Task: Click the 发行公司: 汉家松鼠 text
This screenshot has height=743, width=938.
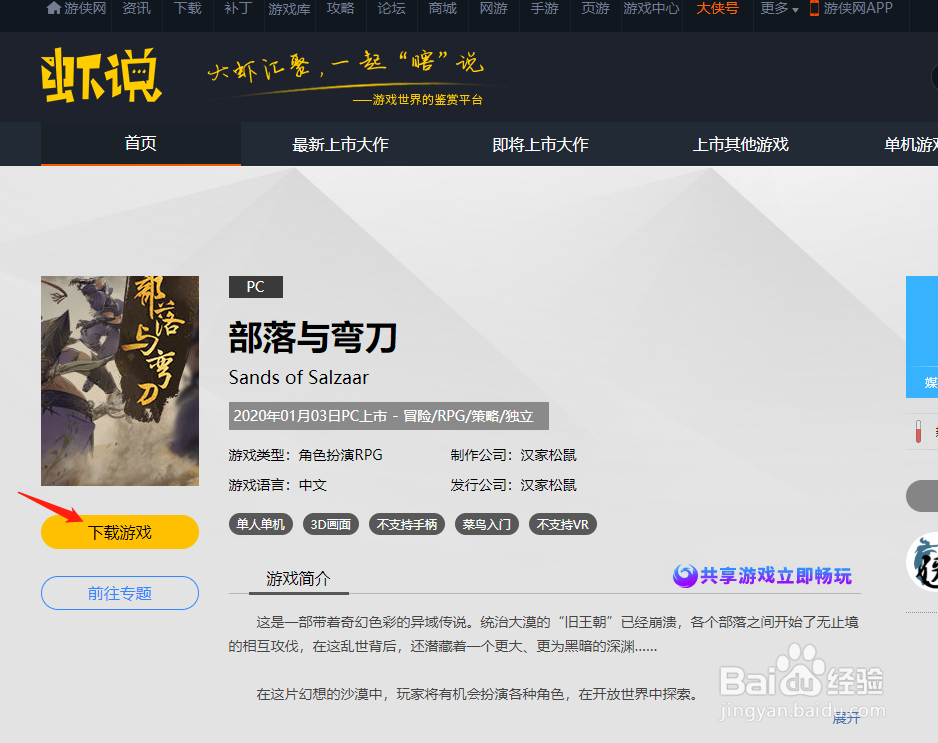Action: tap(513, 485)
